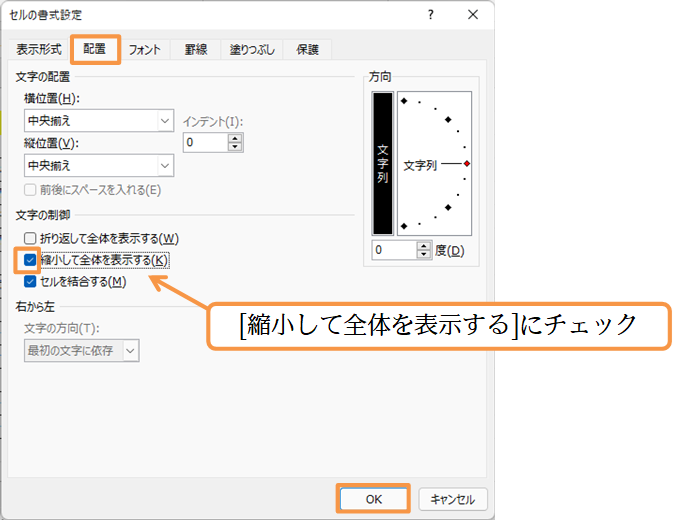The width and height of the screenshot is (674, 522).
Task: Toggle 折り返して全体を表示する checkbox
Action: tap(30, 238)
